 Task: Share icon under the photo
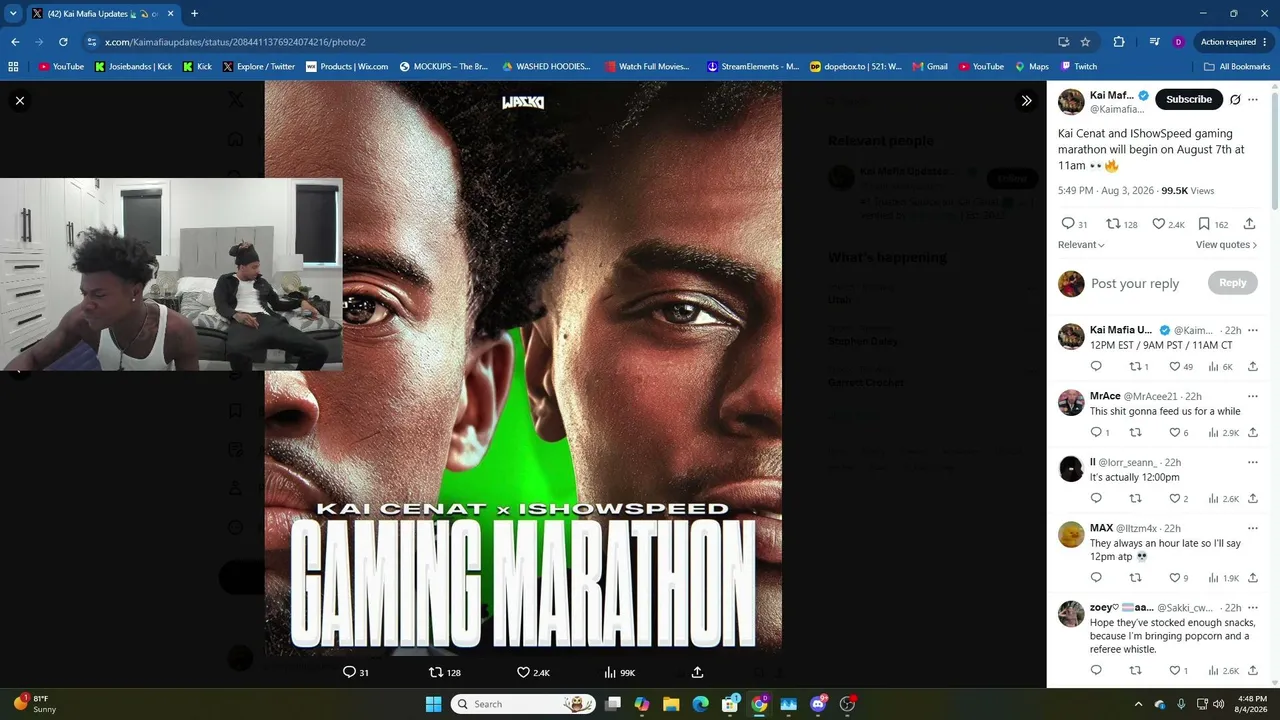click(697, 673)
